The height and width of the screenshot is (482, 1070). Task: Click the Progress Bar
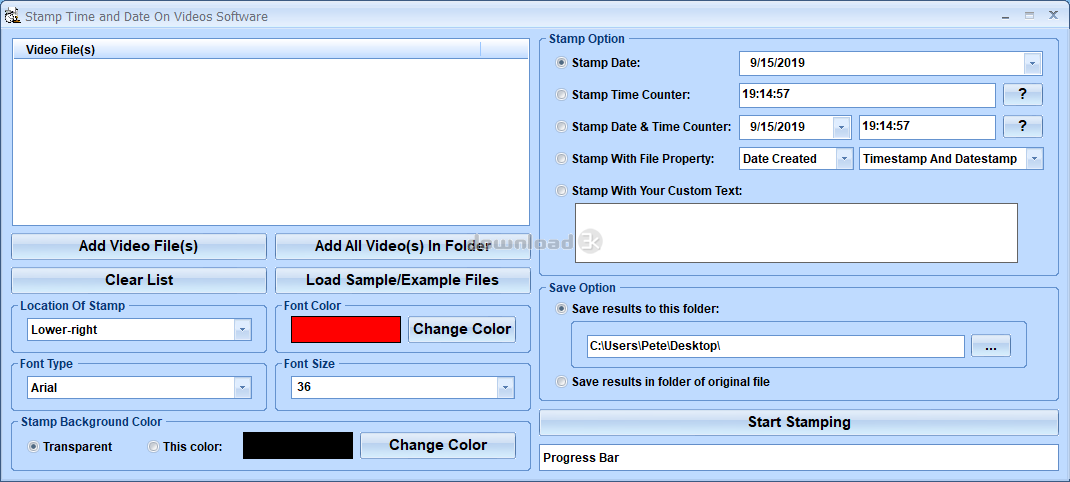(x=799, y=457)
